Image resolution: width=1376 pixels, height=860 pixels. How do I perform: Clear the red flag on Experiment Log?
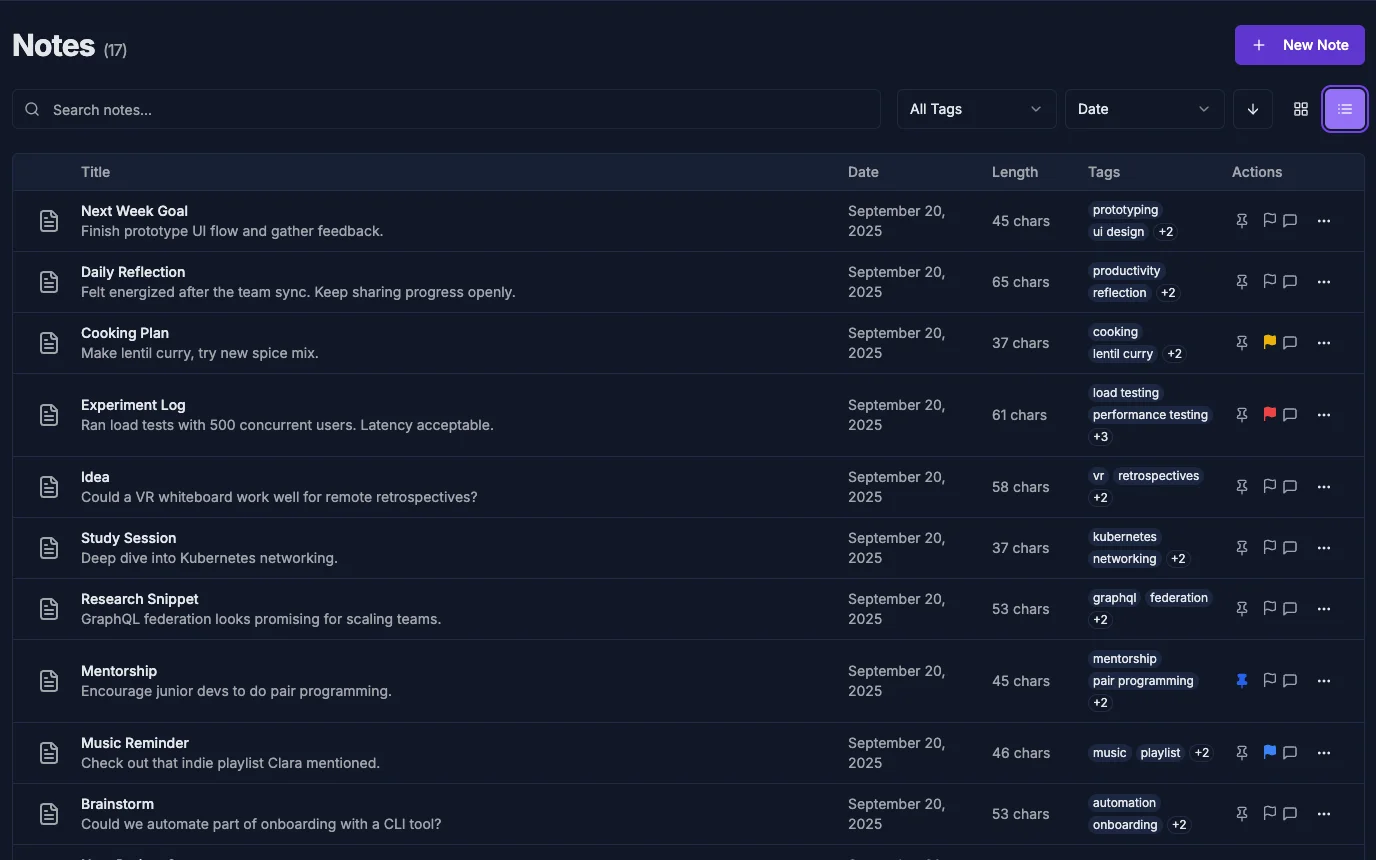pos(1269,414)
